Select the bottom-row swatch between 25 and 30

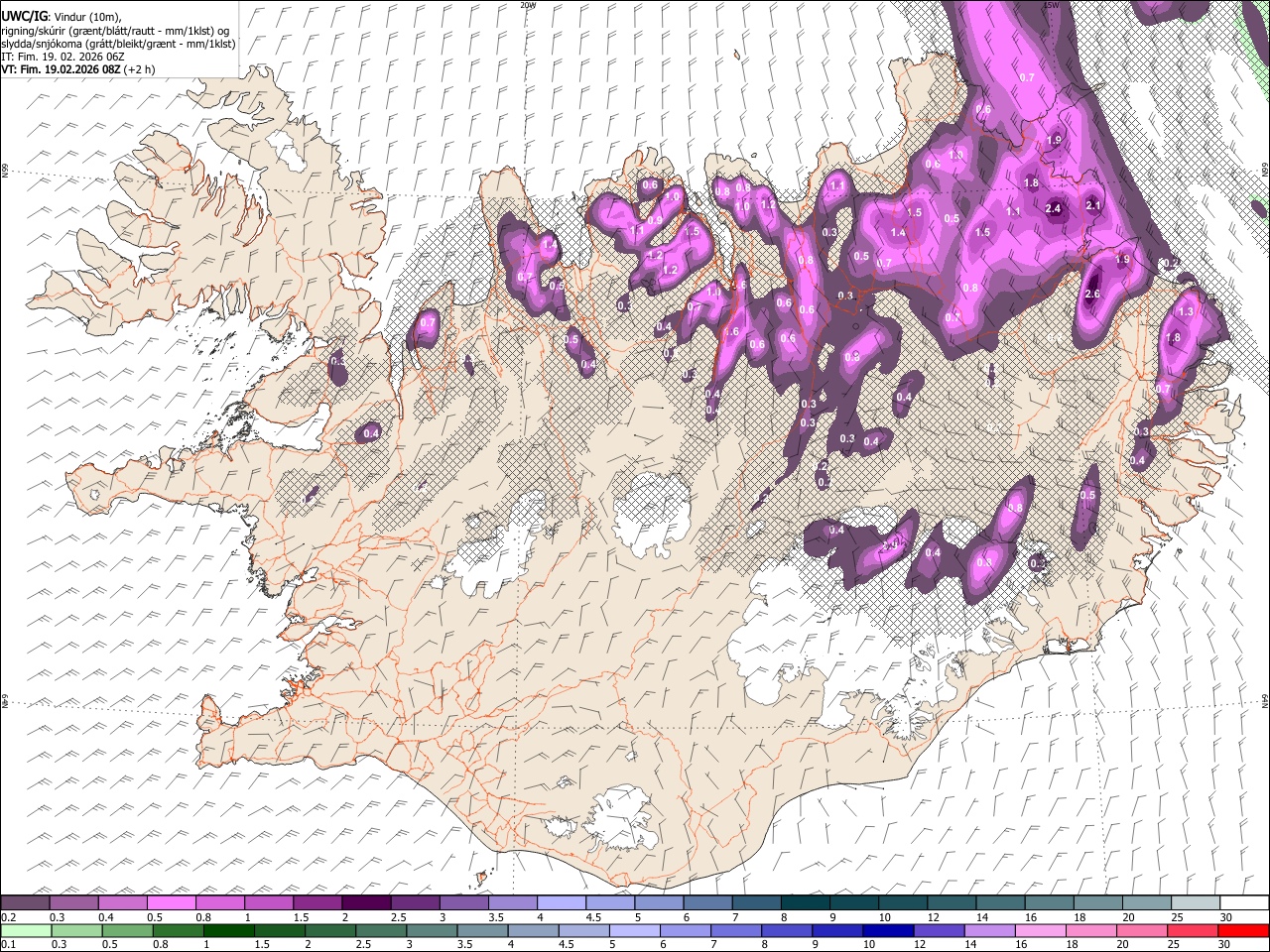point(1194,930)
